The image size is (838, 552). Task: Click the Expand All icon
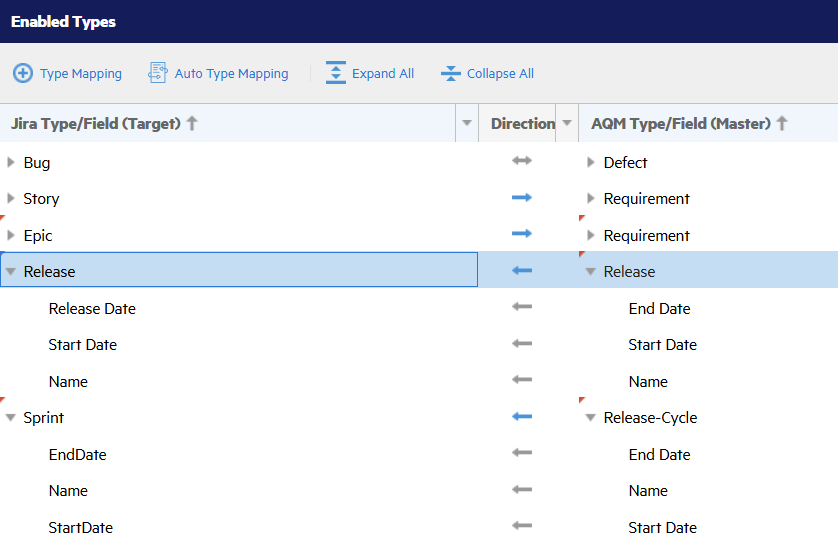(336, 74)
